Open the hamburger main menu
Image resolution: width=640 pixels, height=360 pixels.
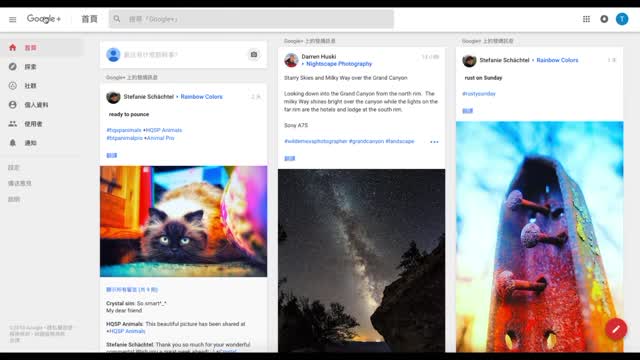pos(13,19)
